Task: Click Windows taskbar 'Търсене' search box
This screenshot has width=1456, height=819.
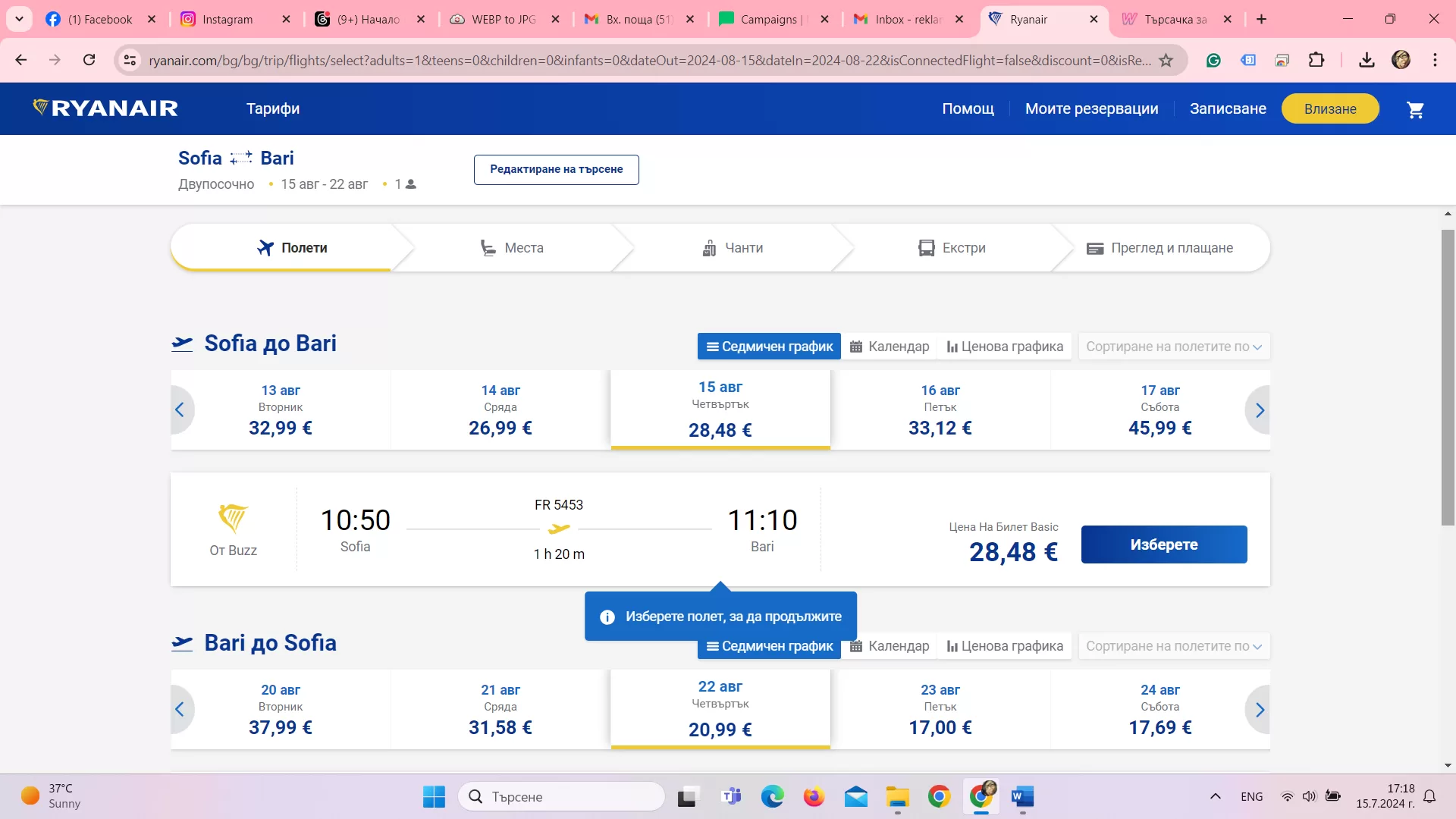Action: (x=561, y=796)
